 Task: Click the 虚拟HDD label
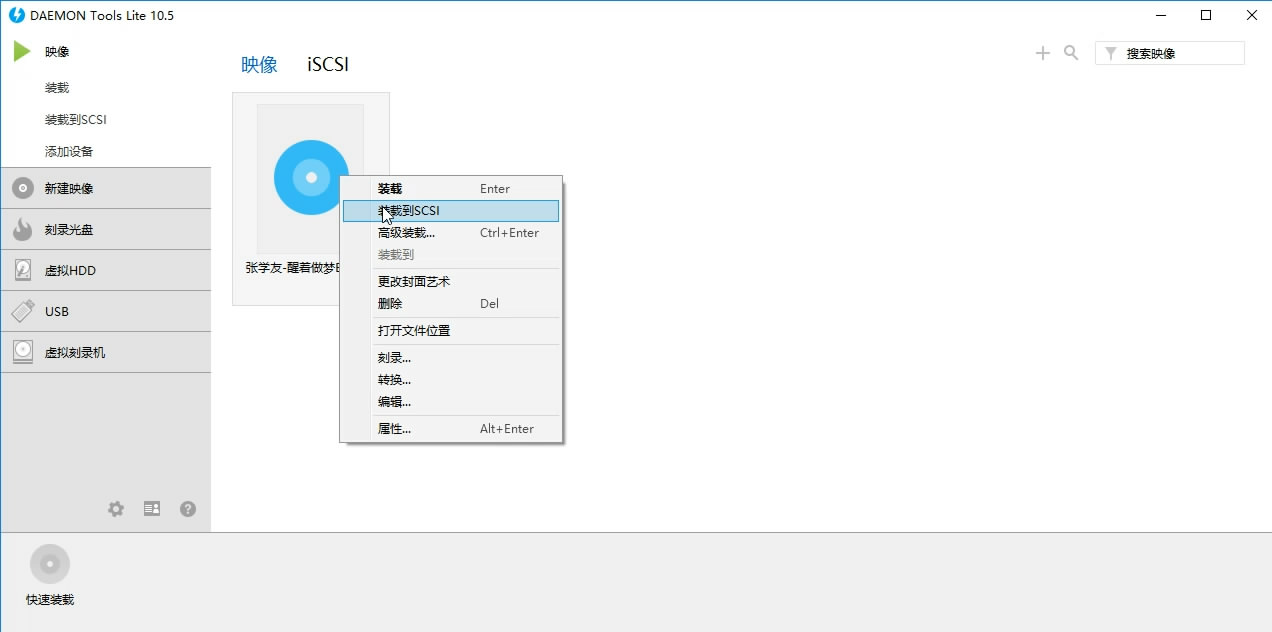(70, 271)
